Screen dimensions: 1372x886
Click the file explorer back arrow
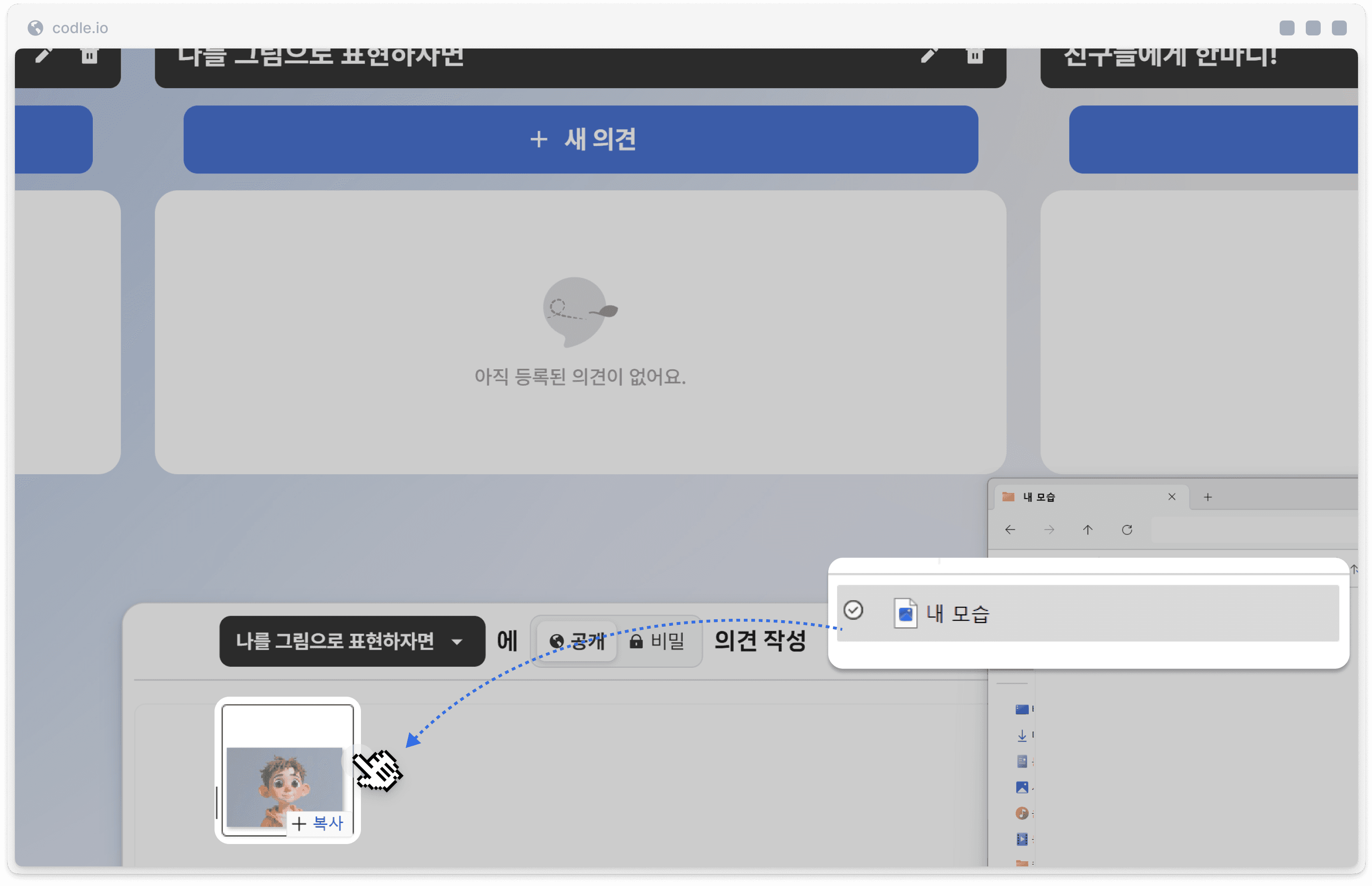pyautogui.click(x=1010, y=530)
